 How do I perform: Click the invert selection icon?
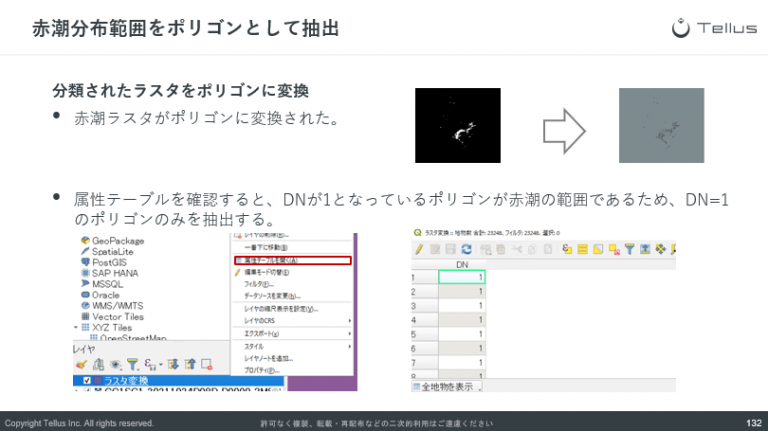click(598, 249)
